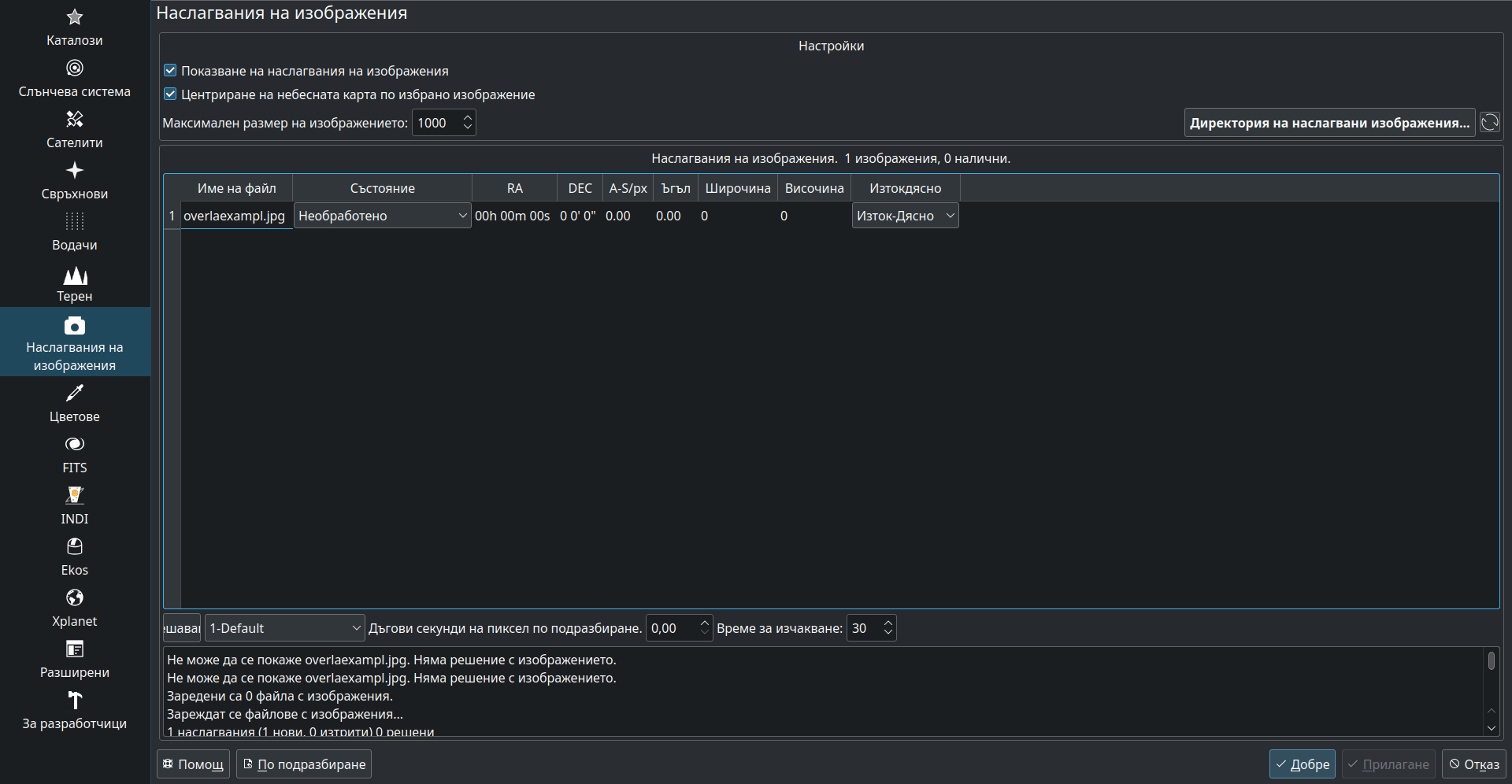Screen dimensions: 1512x784
Task: Open the Терен settings page
Action: click(x=74, y=283)
